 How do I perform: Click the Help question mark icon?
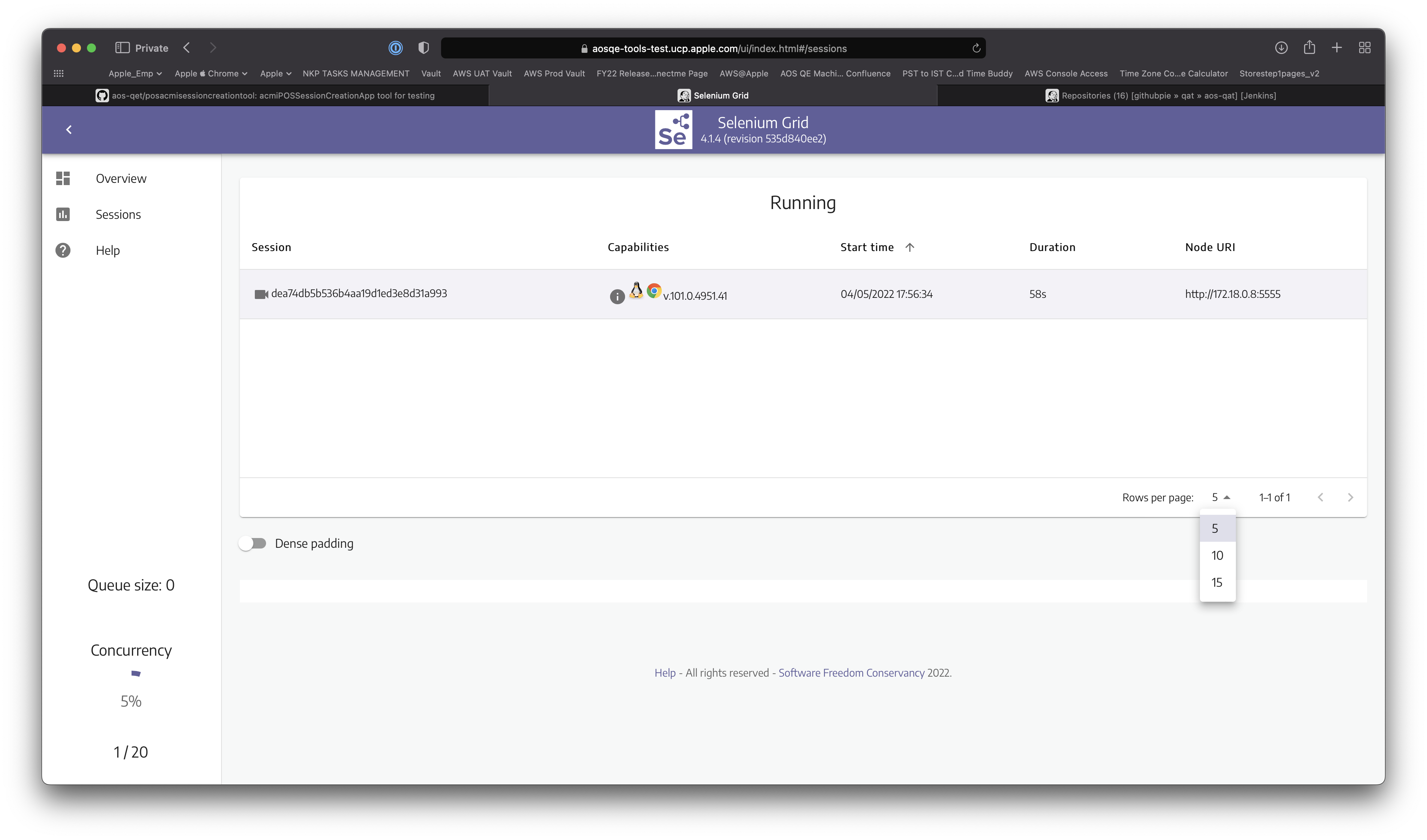tap(63, 250)
